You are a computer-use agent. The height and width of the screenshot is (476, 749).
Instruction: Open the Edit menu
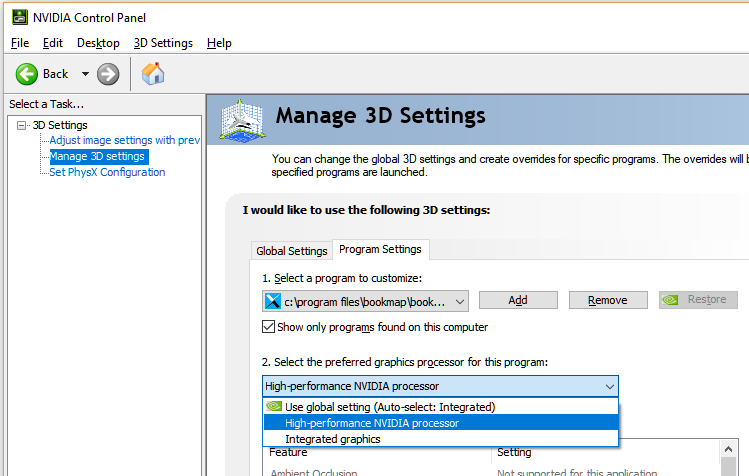[53, 43]
